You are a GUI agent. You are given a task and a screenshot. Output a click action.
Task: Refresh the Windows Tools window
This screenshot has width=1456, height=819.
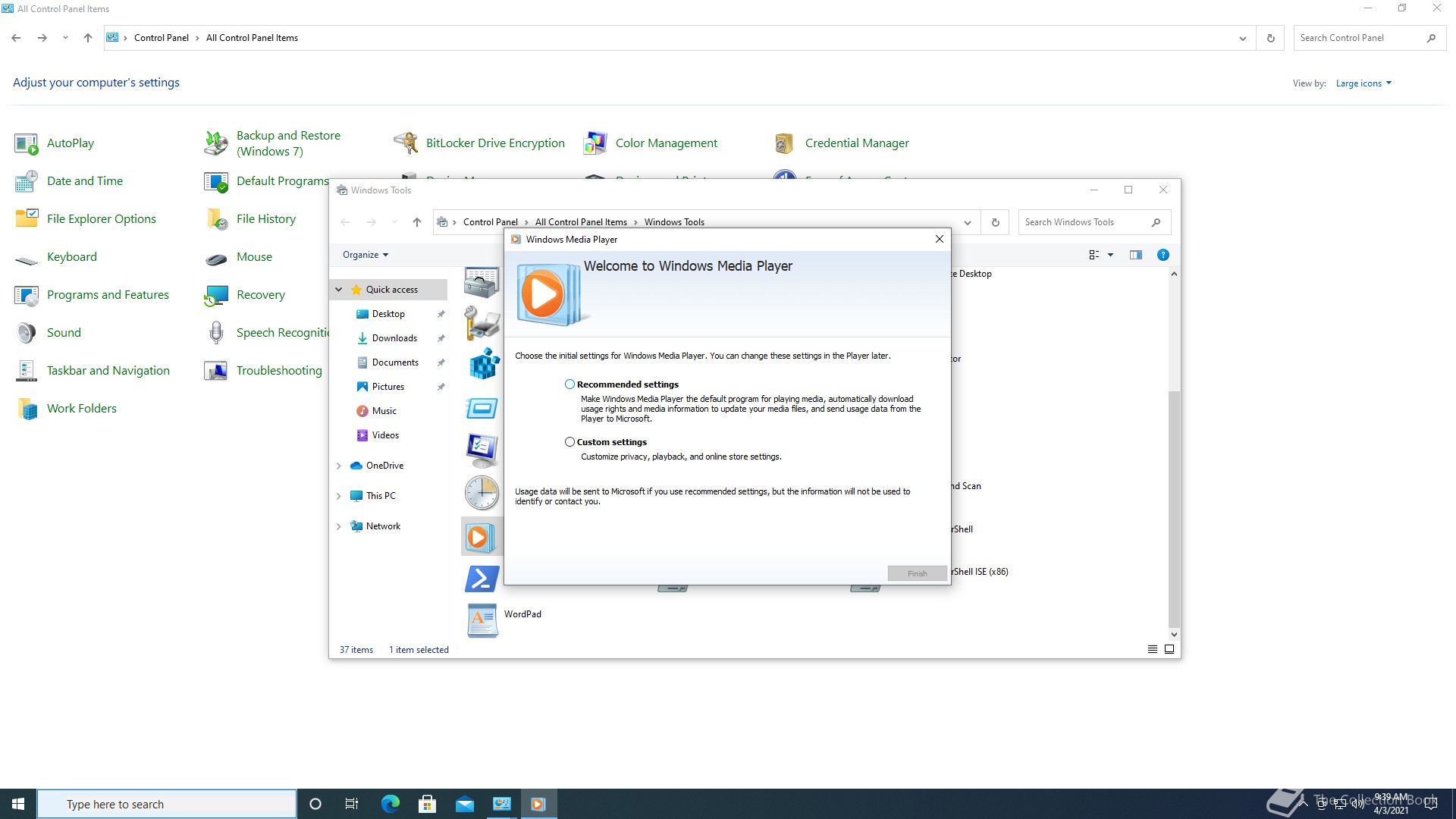pyautogui.click(x=995, y=222)
